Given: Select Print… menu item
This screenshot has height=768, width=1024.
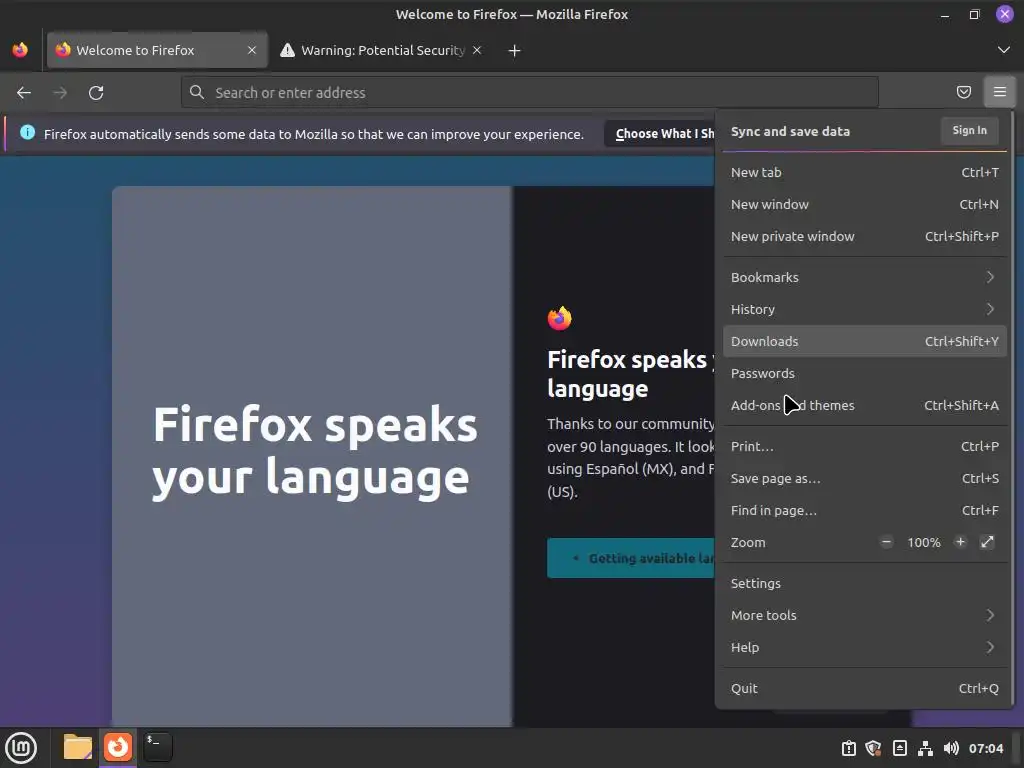Looking at the screenshot, I should 865,447.
